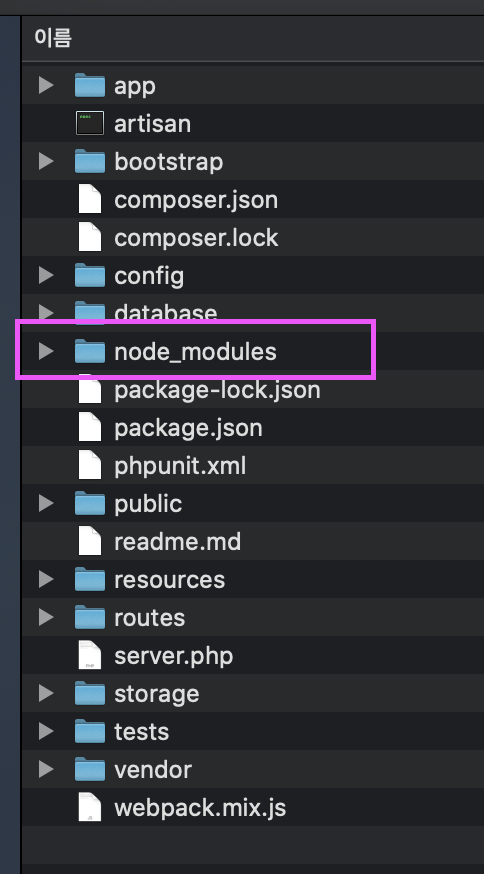Click the webpack.mix.js file icon
Image resolution: width=484 pixels, height=874 pixels.
coord(90,808)
